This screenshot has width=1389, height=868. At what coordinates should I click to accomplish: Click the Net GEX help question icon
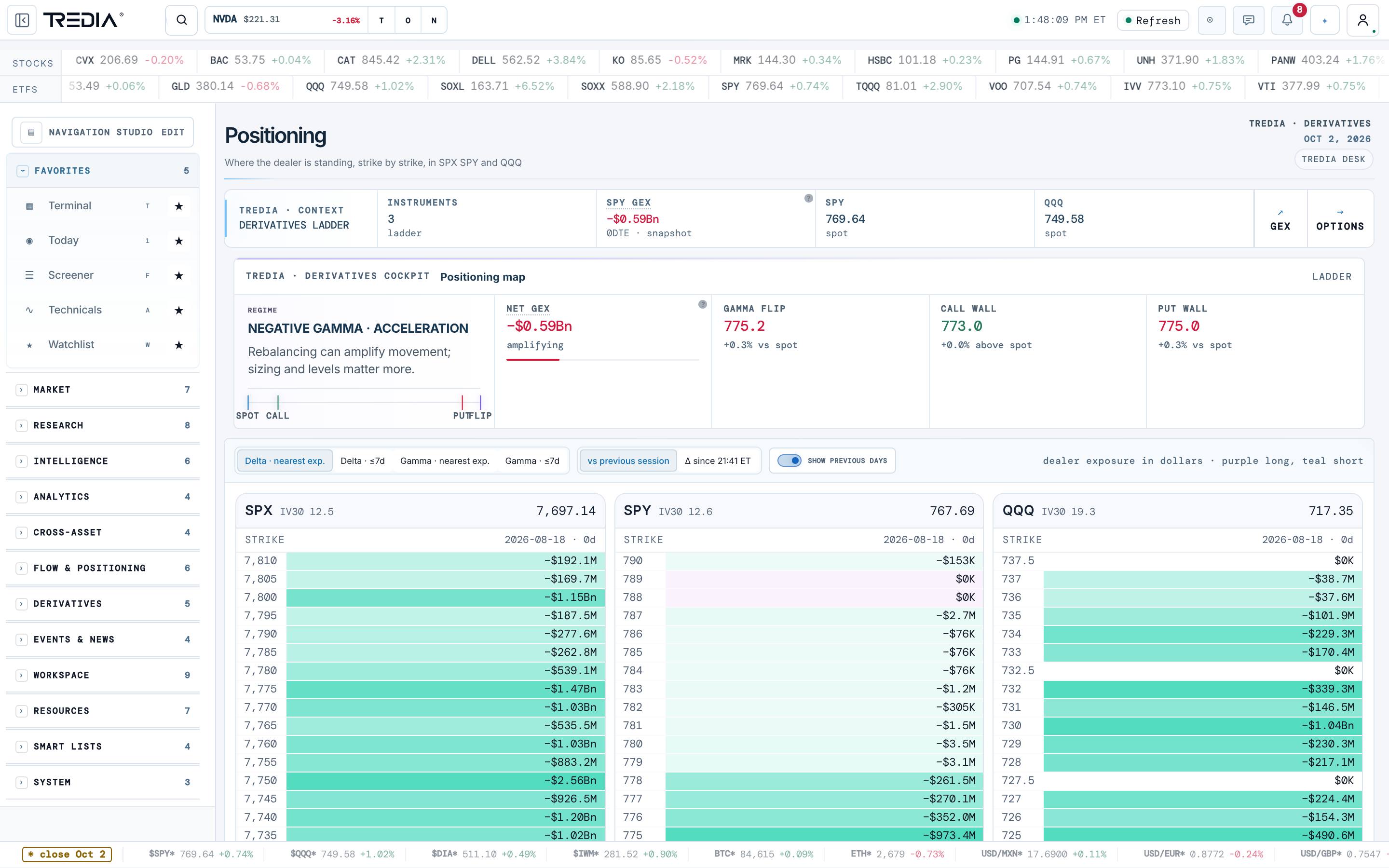coord(703,305)
